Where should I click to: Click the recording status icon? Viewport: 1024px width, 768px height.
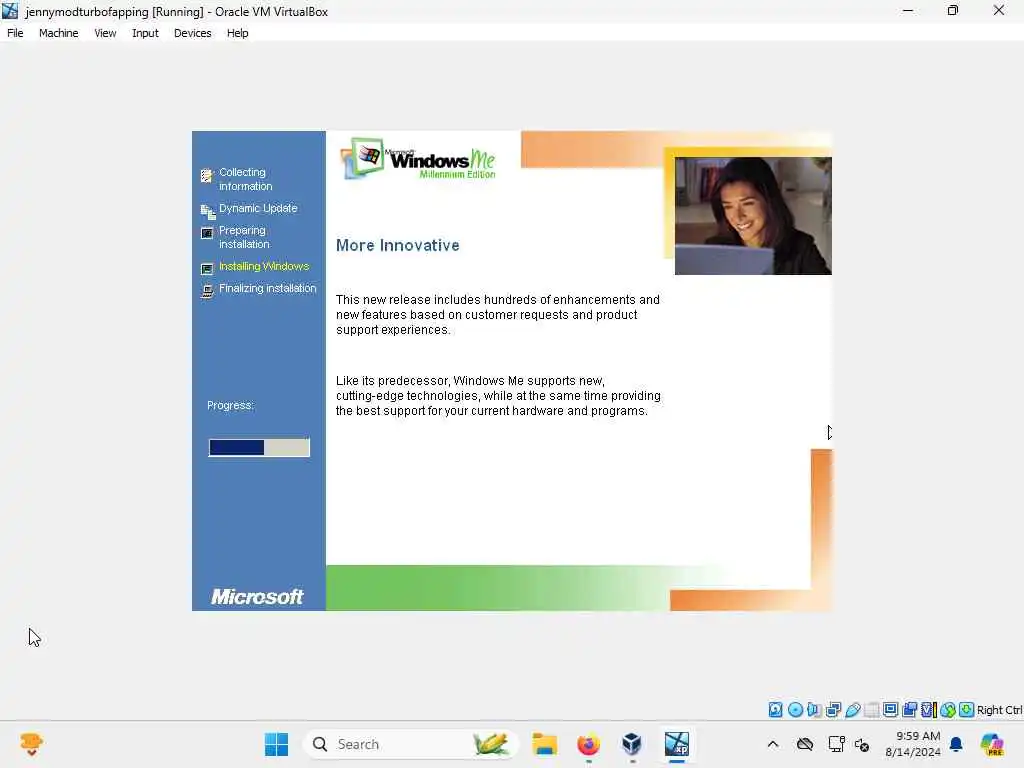[910, 710]
